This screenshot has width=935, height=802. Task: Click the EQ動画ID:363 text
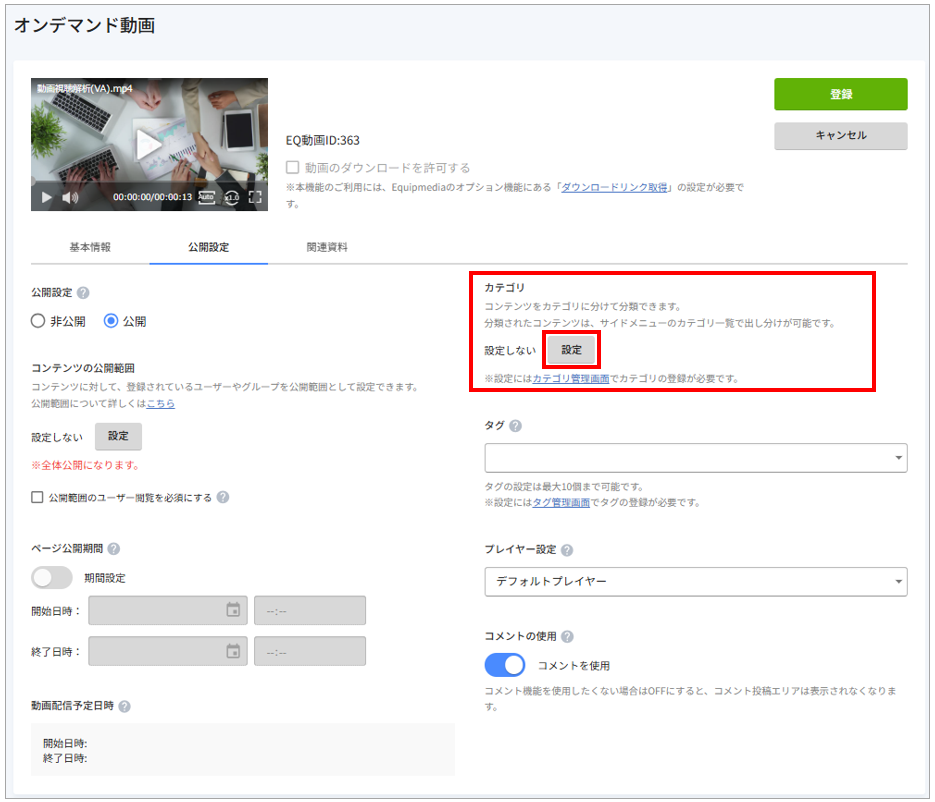323,141
